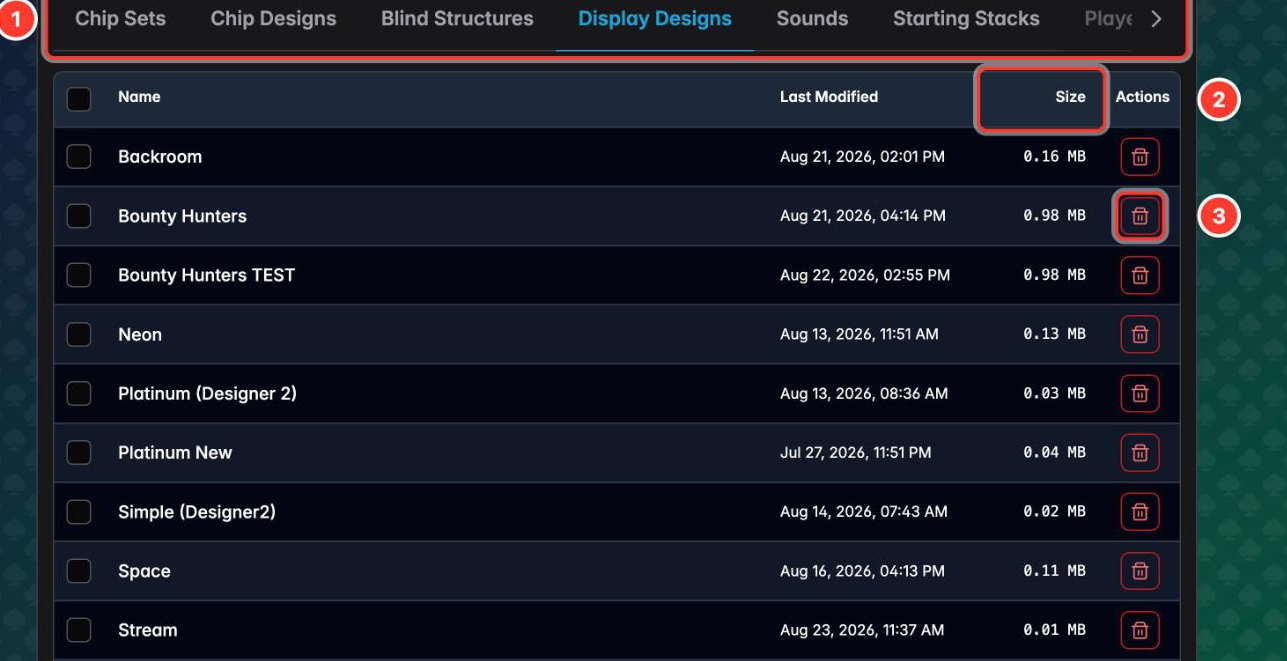
Task: Select Platinum (Designer 2) checkbox
Action: (x=79, y=393)
